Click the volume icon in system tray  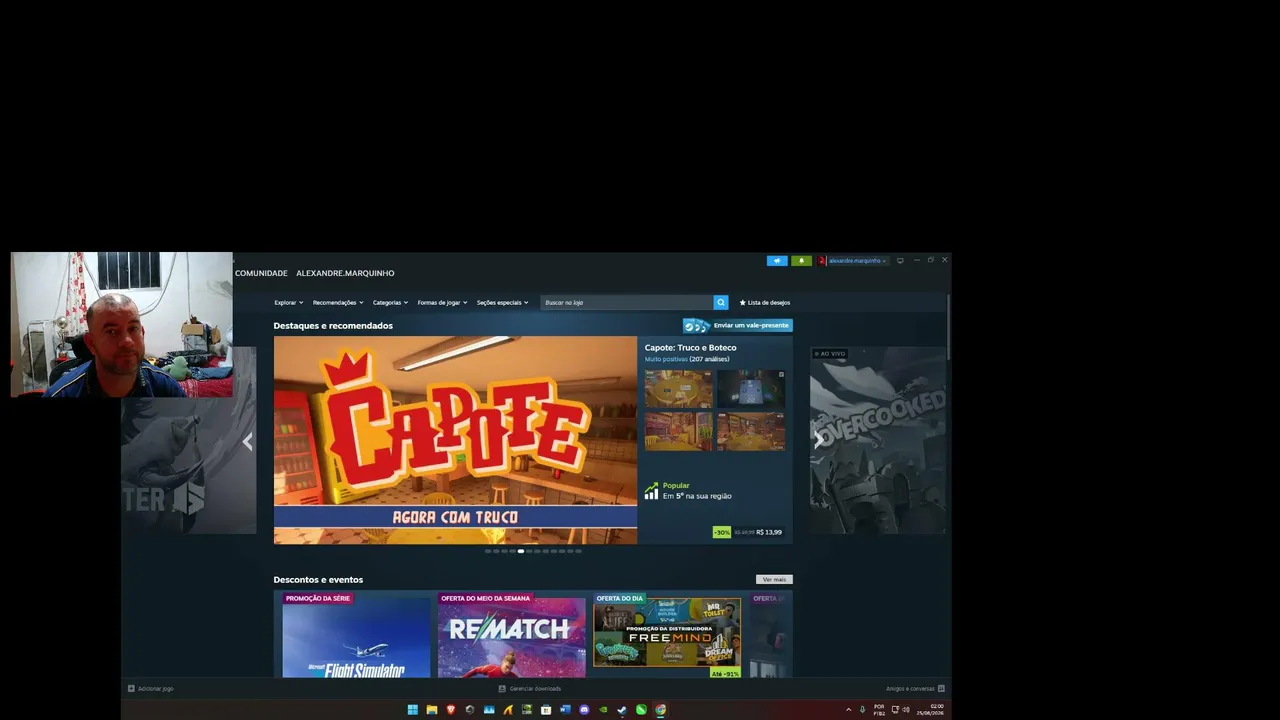pos(906,710)
